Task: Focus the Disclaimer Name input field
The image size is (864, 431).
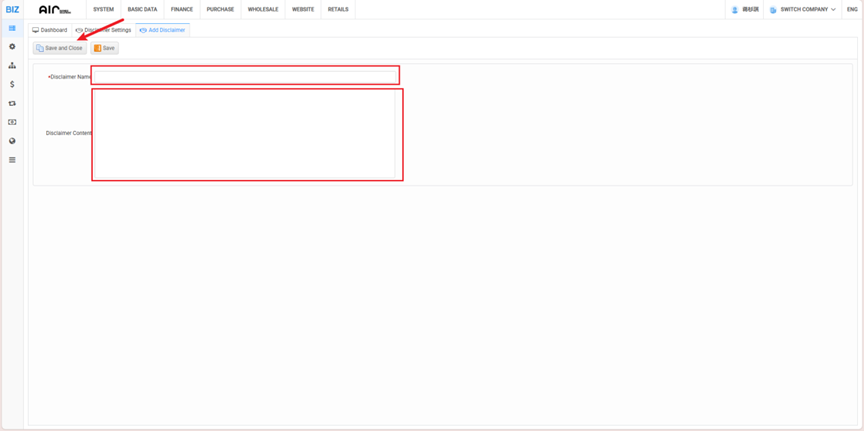Action: [245, 76]
